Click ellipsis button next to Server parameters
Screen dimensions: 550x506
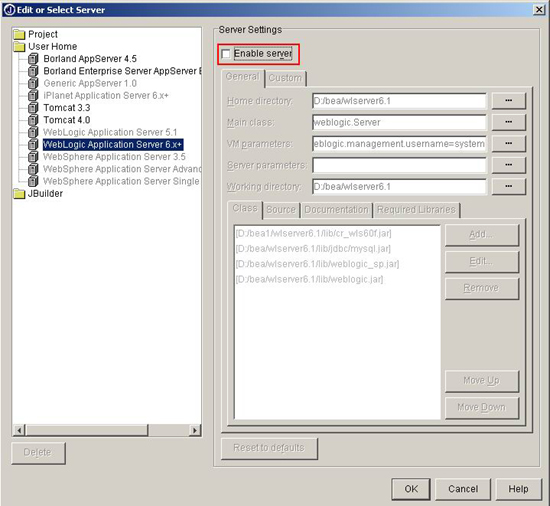(509, 165)
